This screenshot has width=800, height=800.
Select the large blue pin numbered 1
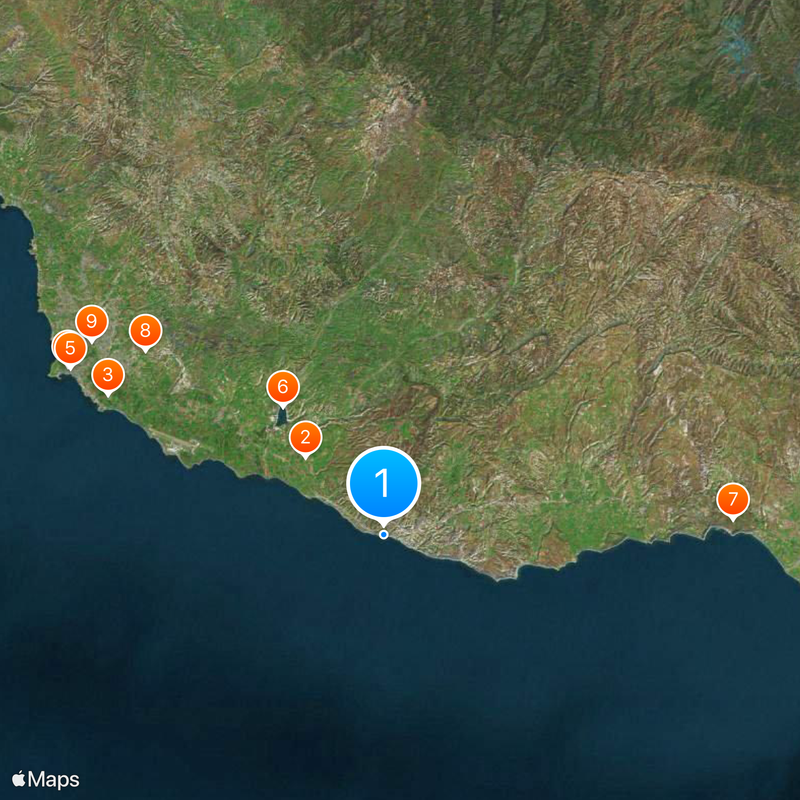(x=383, y=483)
